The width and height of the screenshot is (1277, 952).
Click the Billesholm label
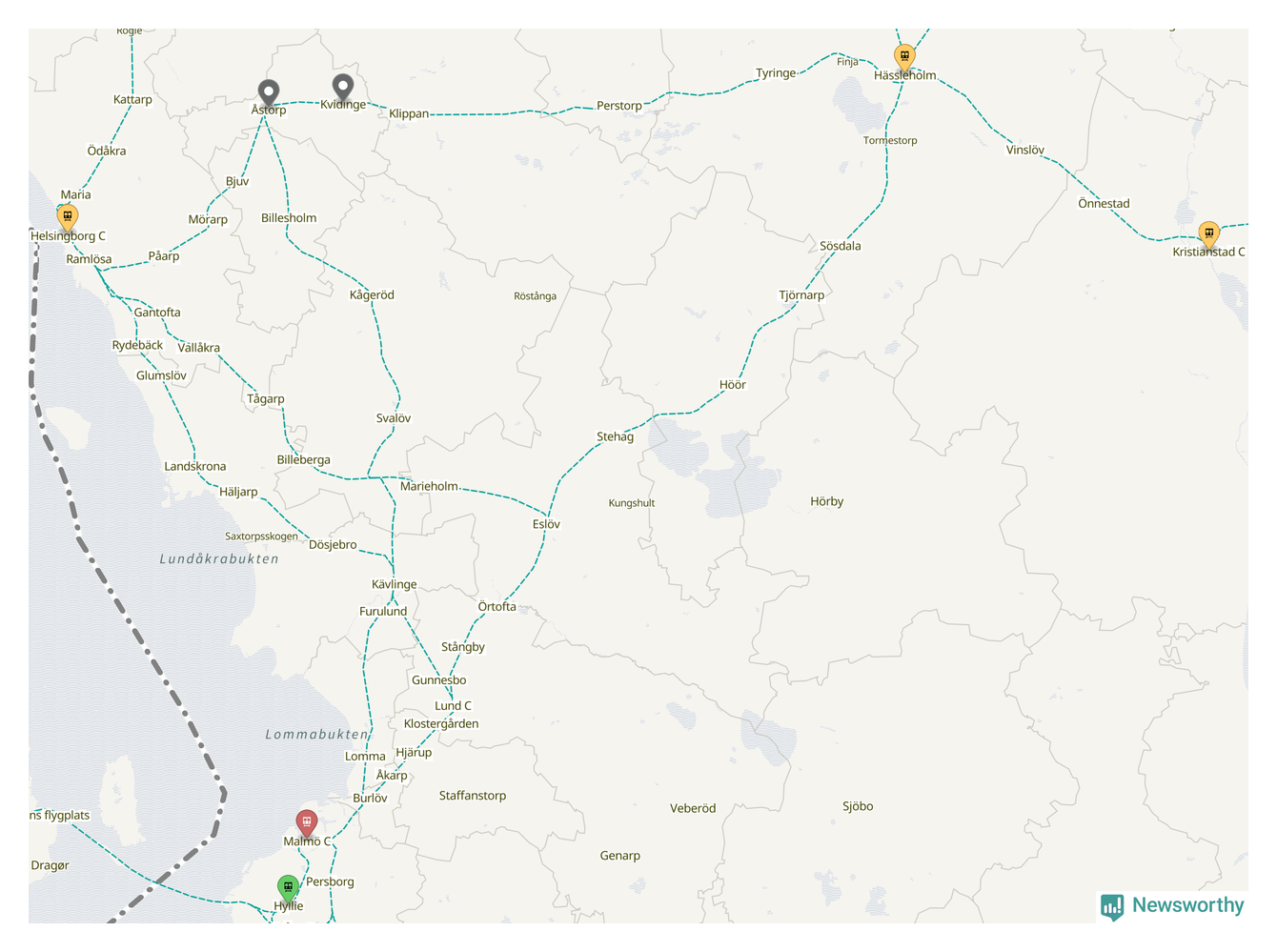pos(289,218)
